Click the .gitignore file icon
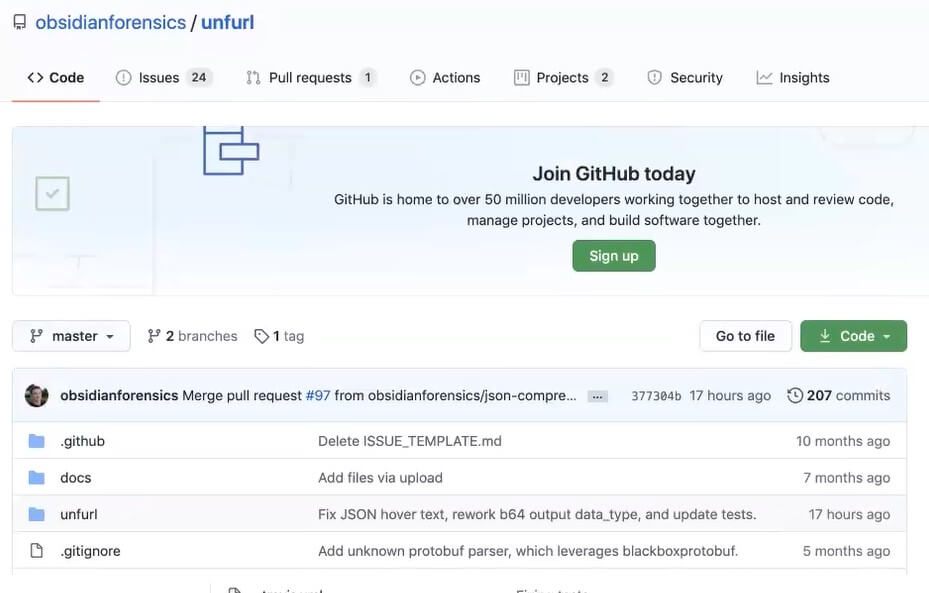 (37, 551)
